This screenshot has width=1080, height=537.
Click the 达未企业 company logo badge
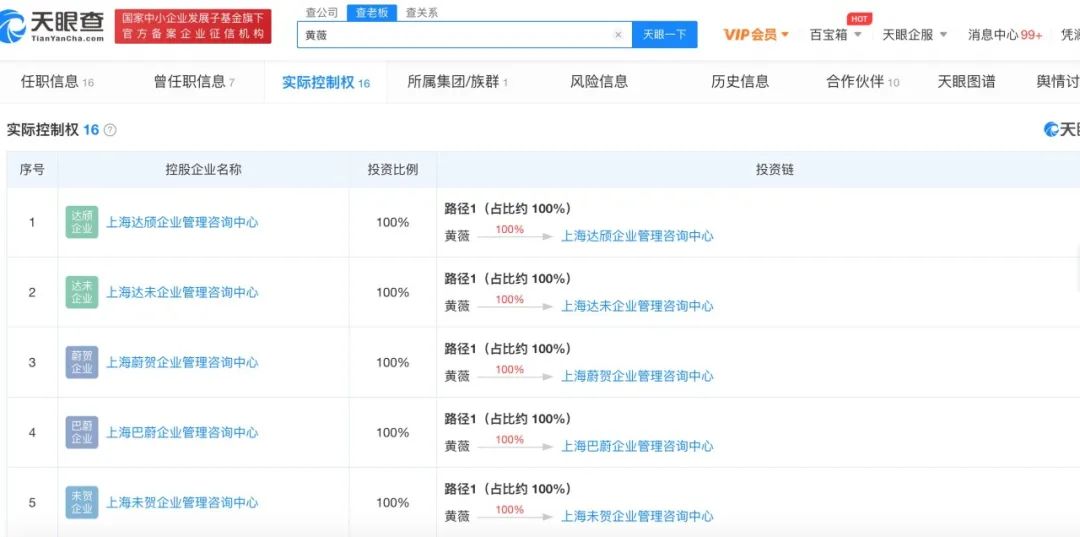82,292
